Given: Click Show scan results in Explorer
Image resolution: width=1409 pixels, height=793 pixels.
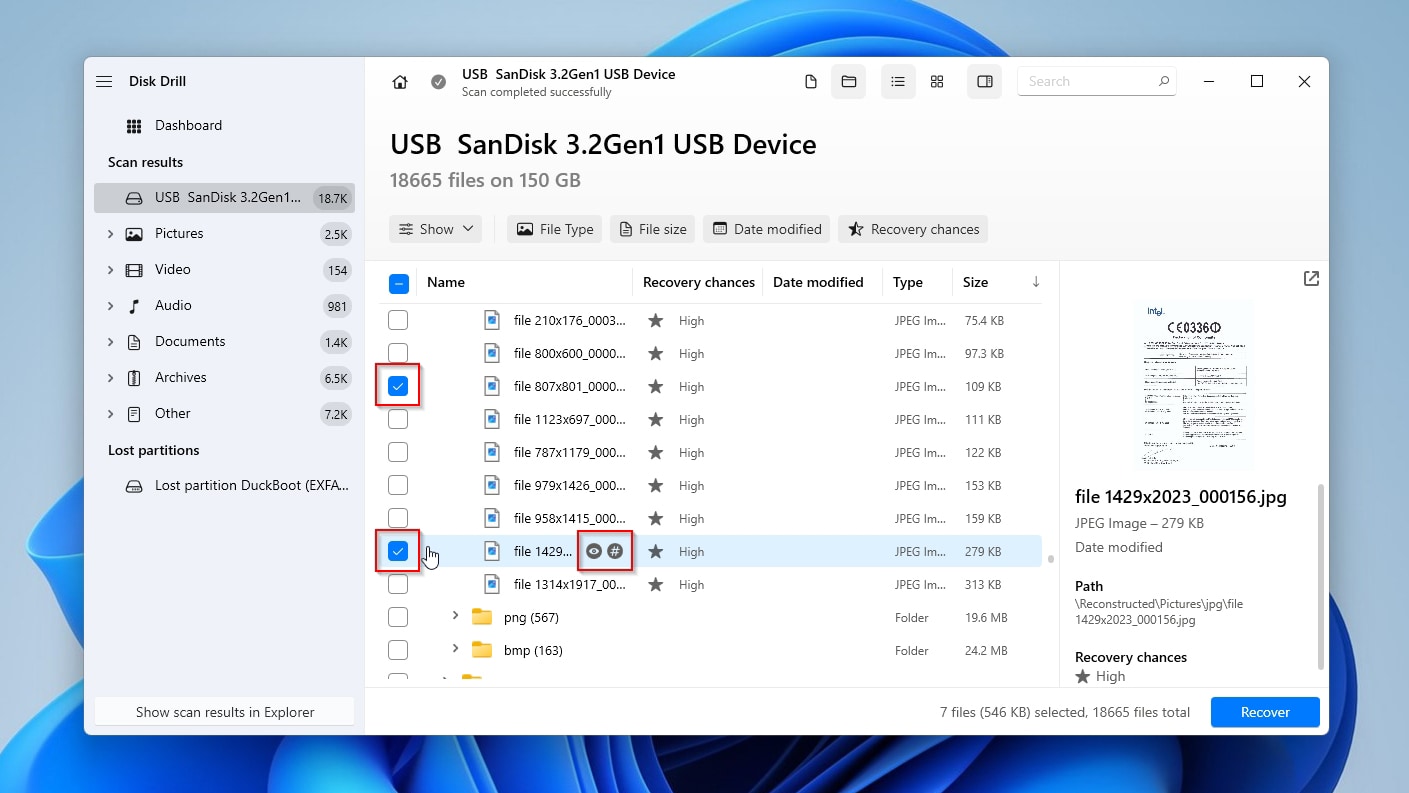Looking at the screenshot, I should click(224, 711).
